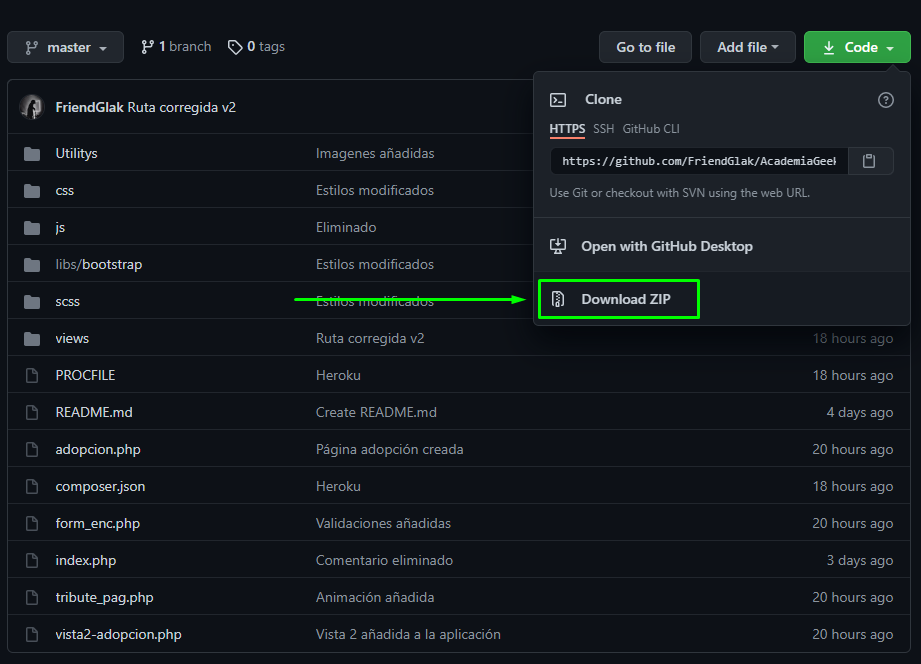Expand the Add file dropdown
The height and width of the screenshot is (664, 921).
pyautogui.click(x=747, y=47)
